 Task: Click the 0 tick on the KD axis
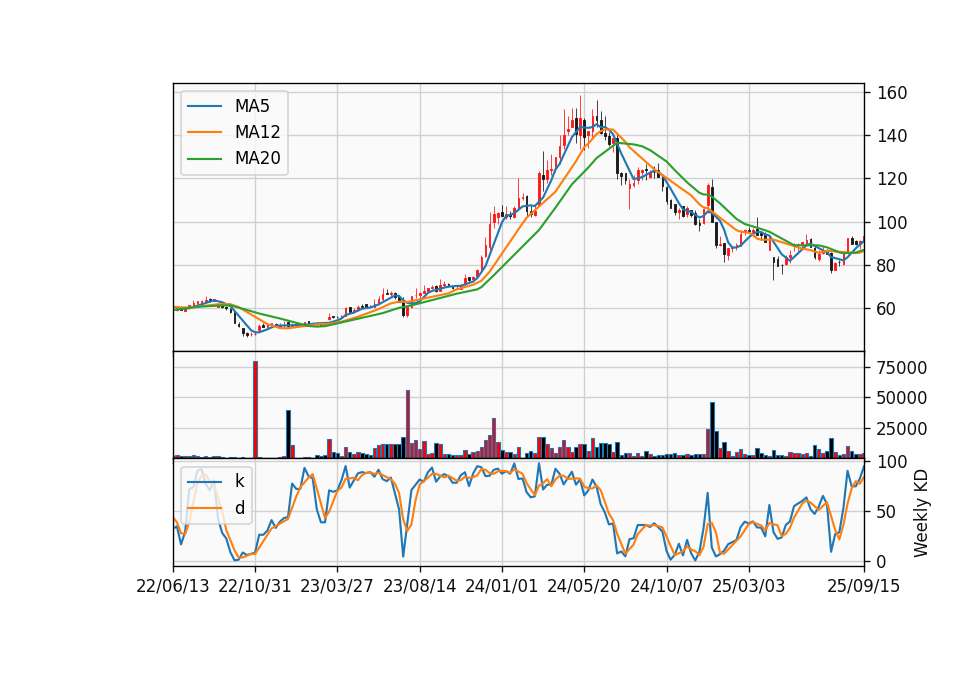click(882, 561)
